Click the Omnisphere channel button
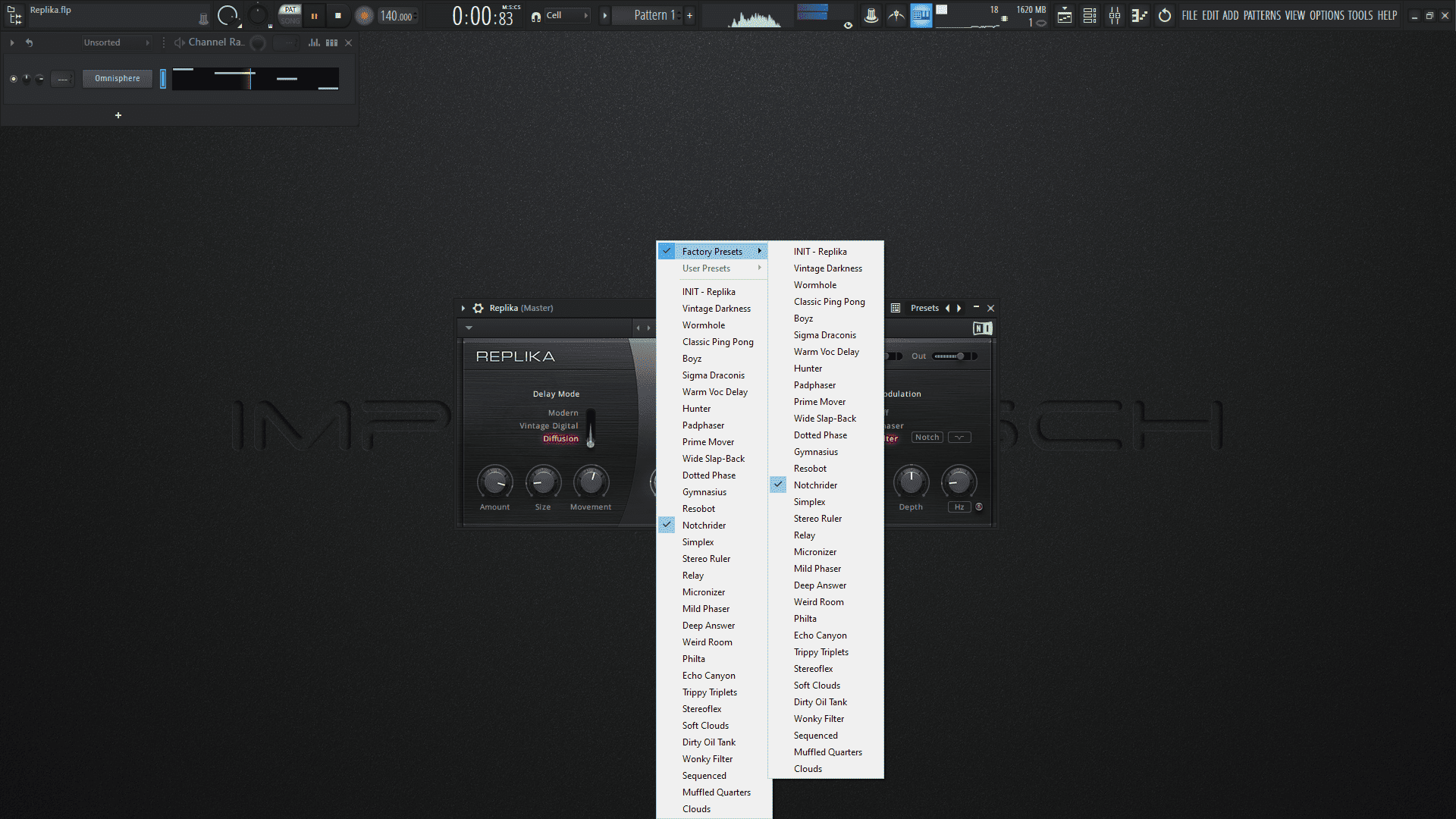Viewport: 1456px width, 819px height. pos(118,79)
